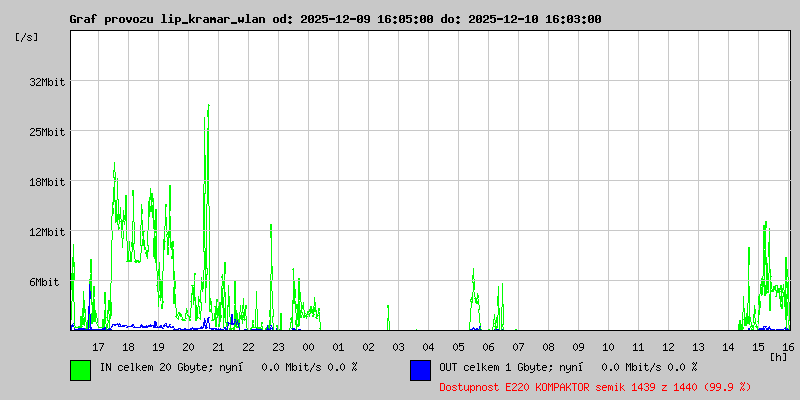Click the green IN legend color square

click(80, 369)
